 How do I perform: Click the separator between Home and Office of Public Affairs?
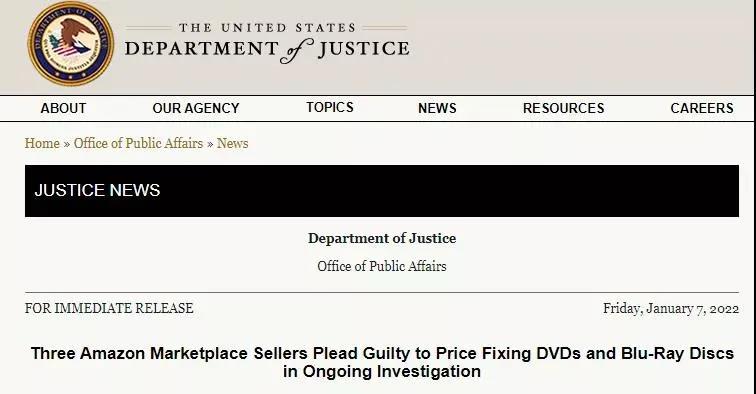tap(67, 144)
